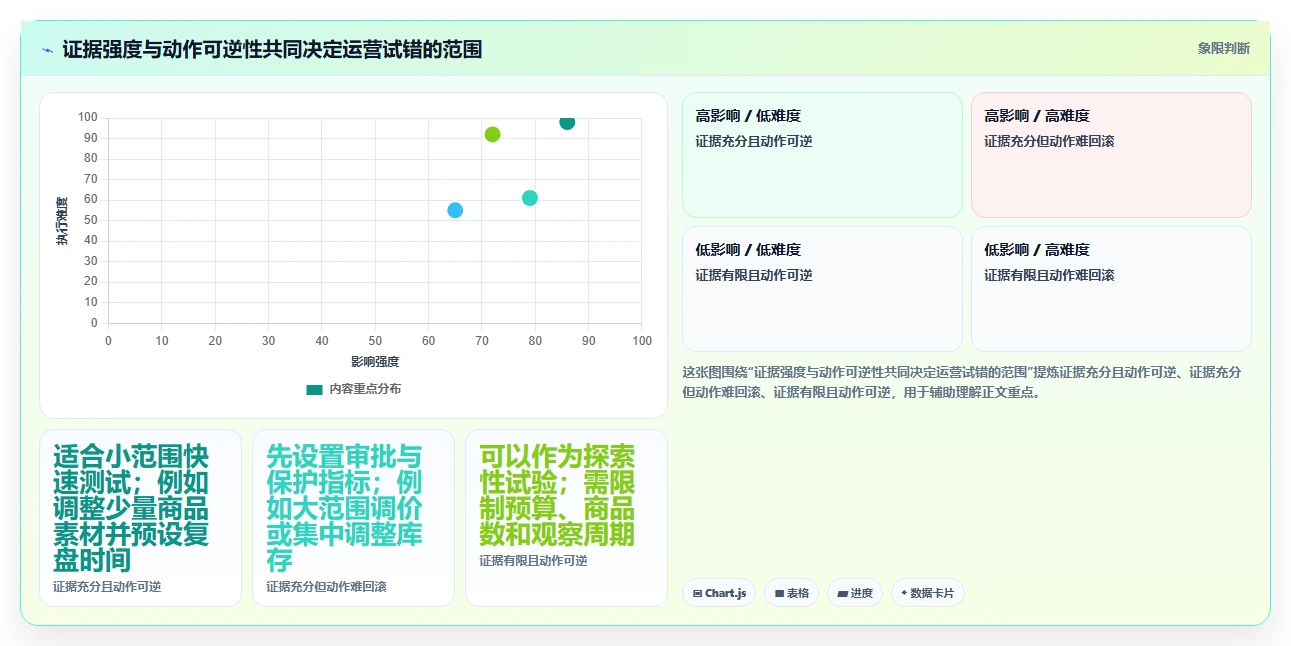The width and height of the screenshot is (1291, 646).
Task: Select the 表格 tag
Action: coord(791,593)
